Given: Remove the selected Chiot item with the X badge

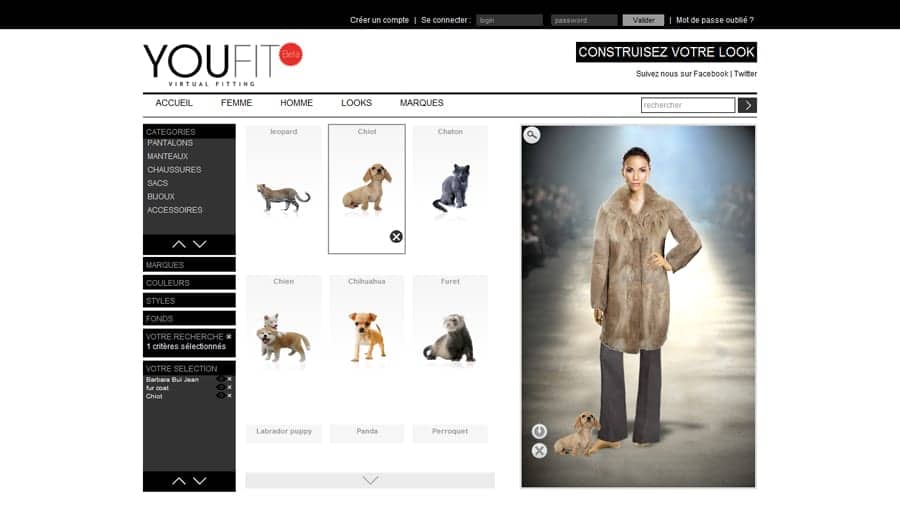Looking at the screenshot, I should click(396, 237).
